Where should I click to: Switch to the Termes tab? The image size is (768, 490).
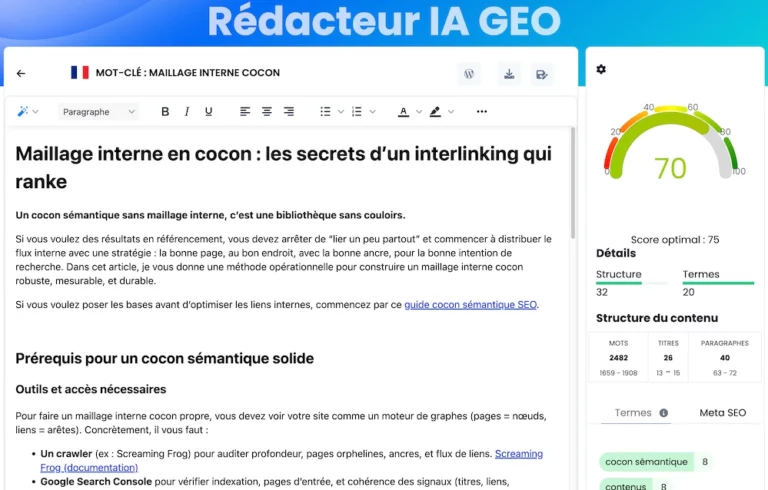(633, 413)
